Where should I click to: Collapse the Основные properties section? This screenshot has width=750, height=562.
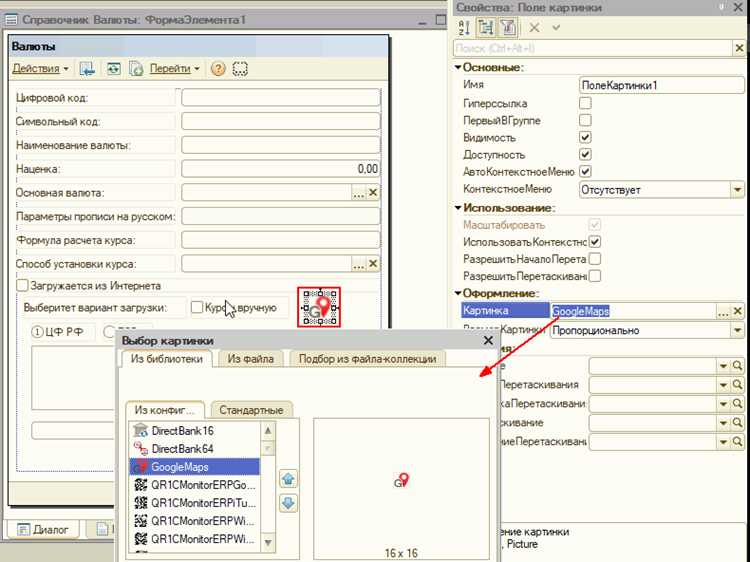click(x=458, y=67)
